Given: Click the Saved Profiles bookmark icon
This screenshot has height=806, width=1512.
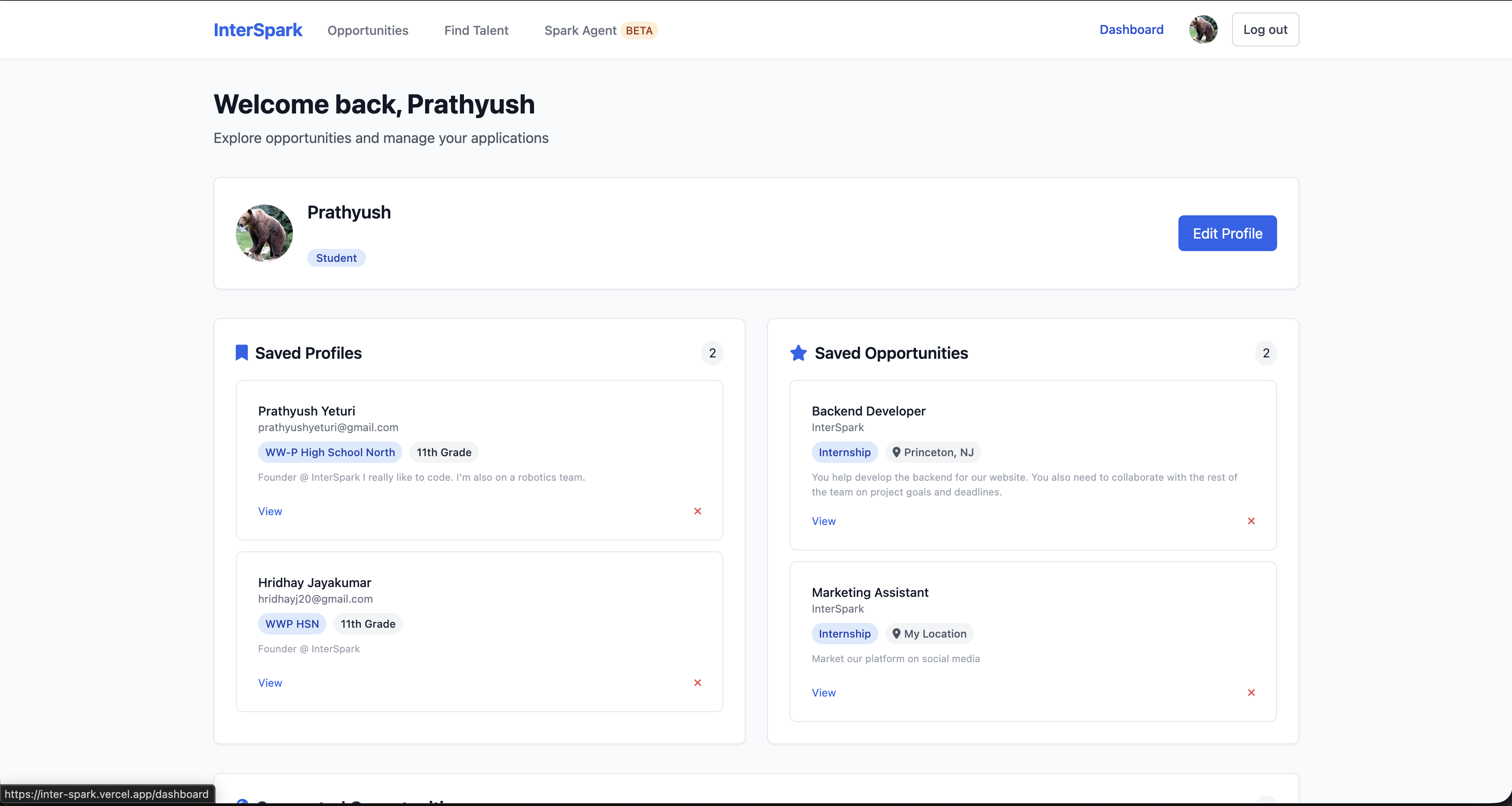Looking at the screenshot, I should coord(241,353).
